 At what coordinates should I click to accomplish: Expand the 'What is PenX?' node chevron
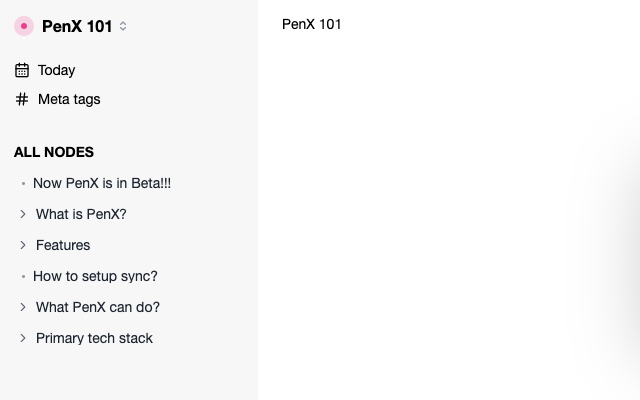23,214
